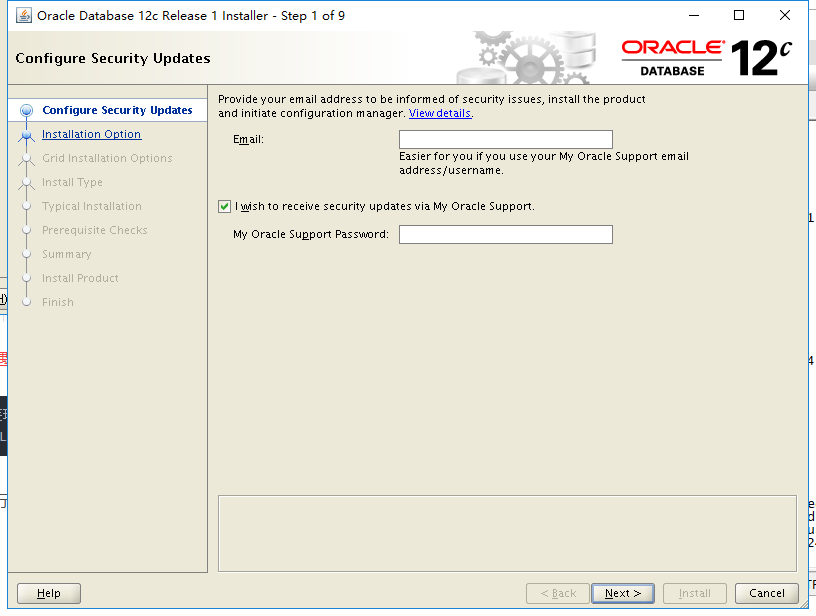Click the disabled Install button
This screenshot has width=816, height=616.
[694, 593]
